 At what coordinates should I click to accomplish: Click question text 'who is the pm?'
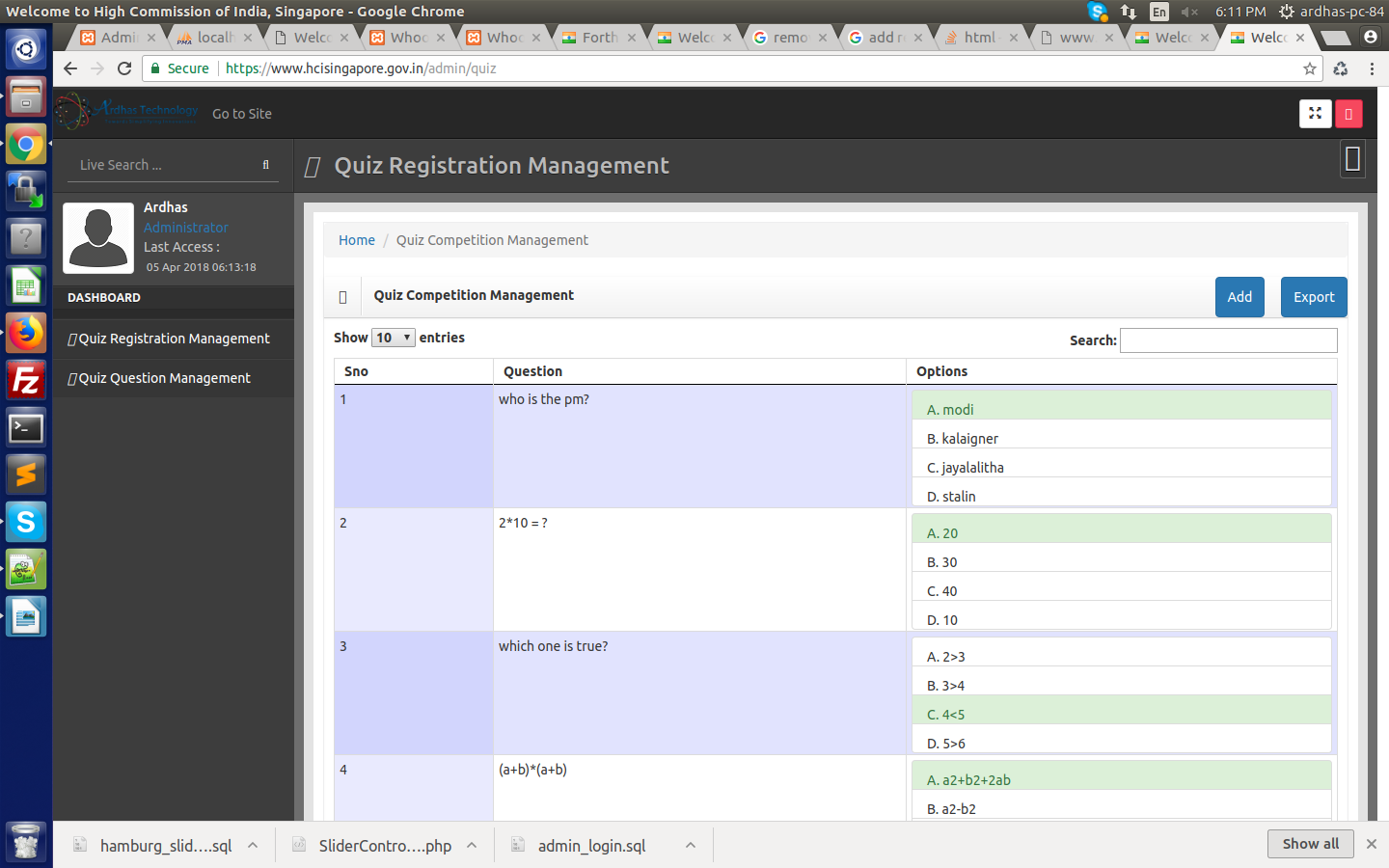coord(544,399)
